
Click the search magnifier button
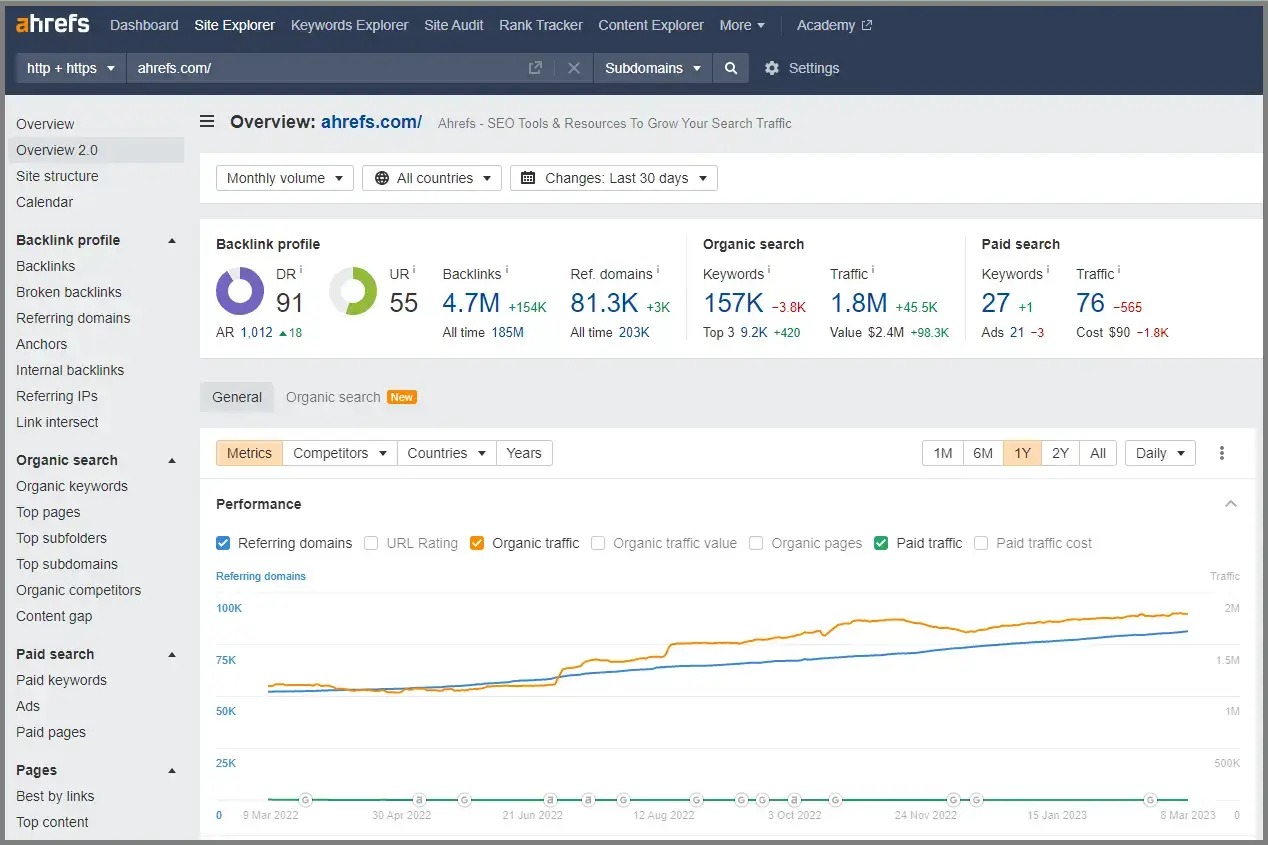pyautogui.click(x=731, y=68)
